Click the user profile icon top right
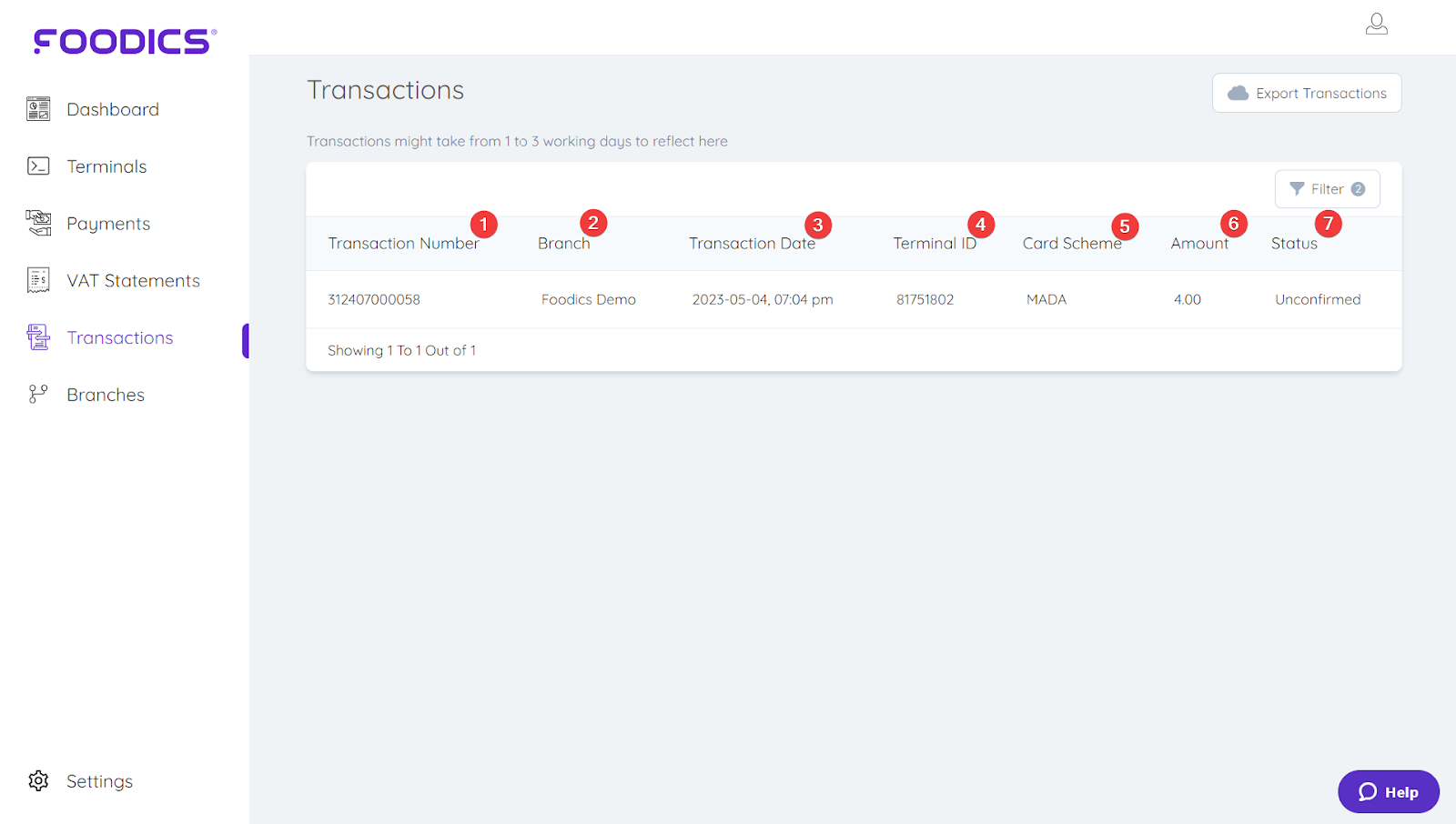 click(1377, 24)
